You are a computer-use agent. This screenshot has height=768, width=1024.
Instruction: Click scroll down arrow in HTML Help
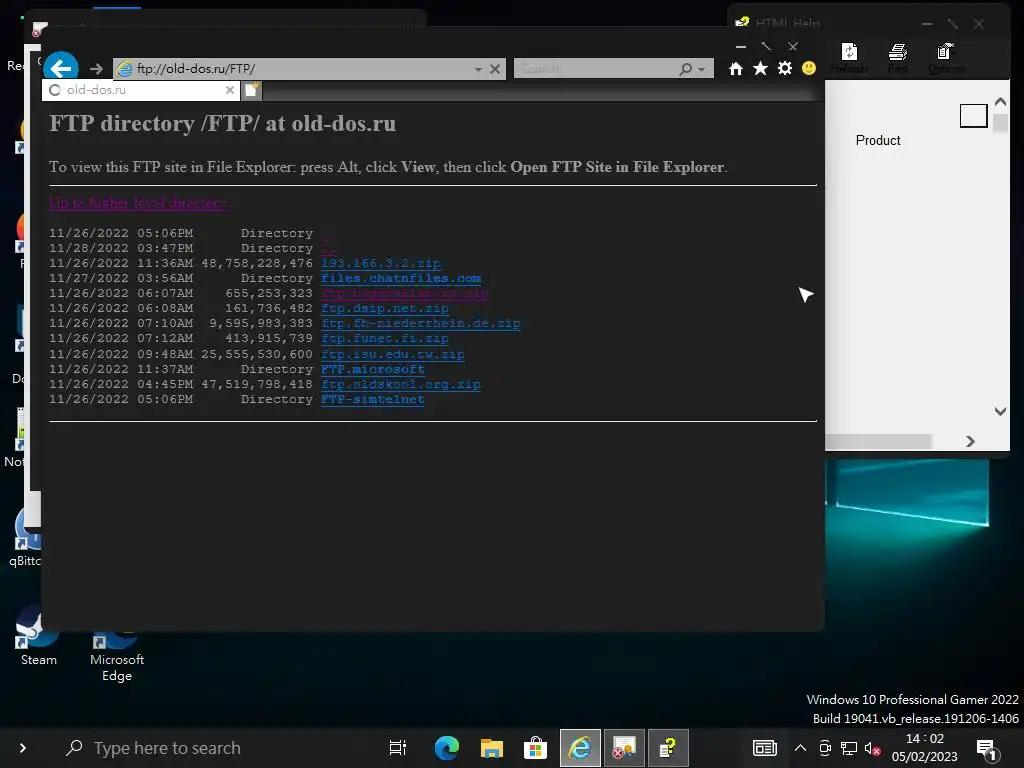[1000, 411]
